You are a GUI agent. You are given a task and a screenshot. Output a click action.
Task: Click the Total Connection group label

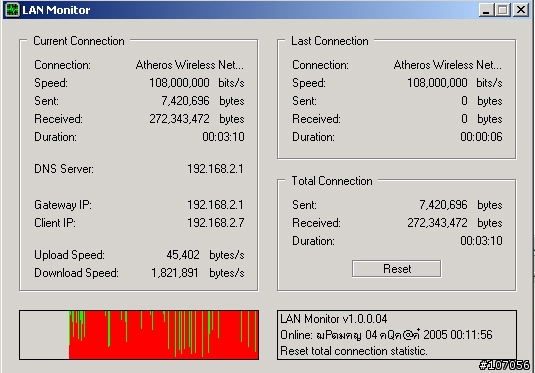coord(332,181)
